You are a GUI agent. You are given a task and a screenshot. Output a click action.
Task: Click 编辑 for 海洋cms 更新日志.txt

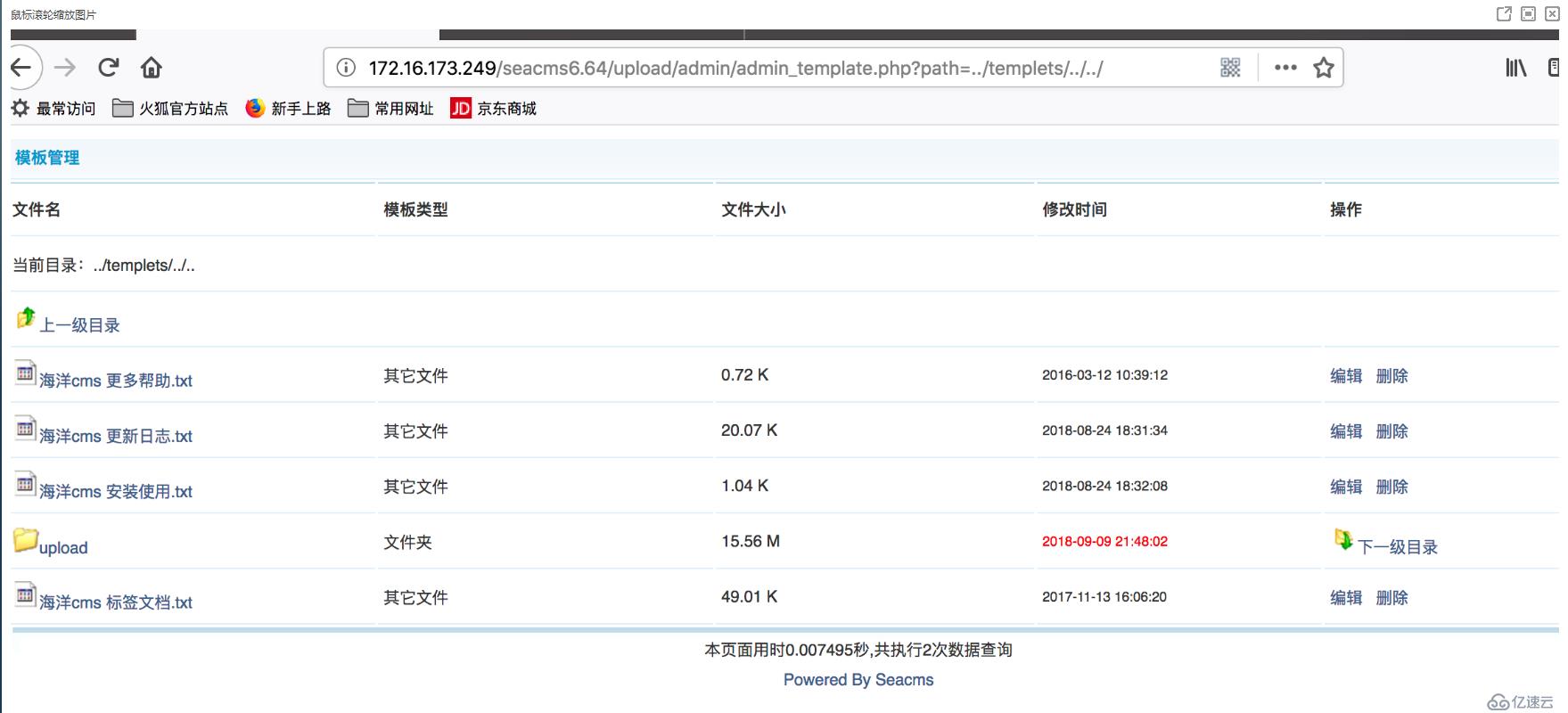[1346, 431]
